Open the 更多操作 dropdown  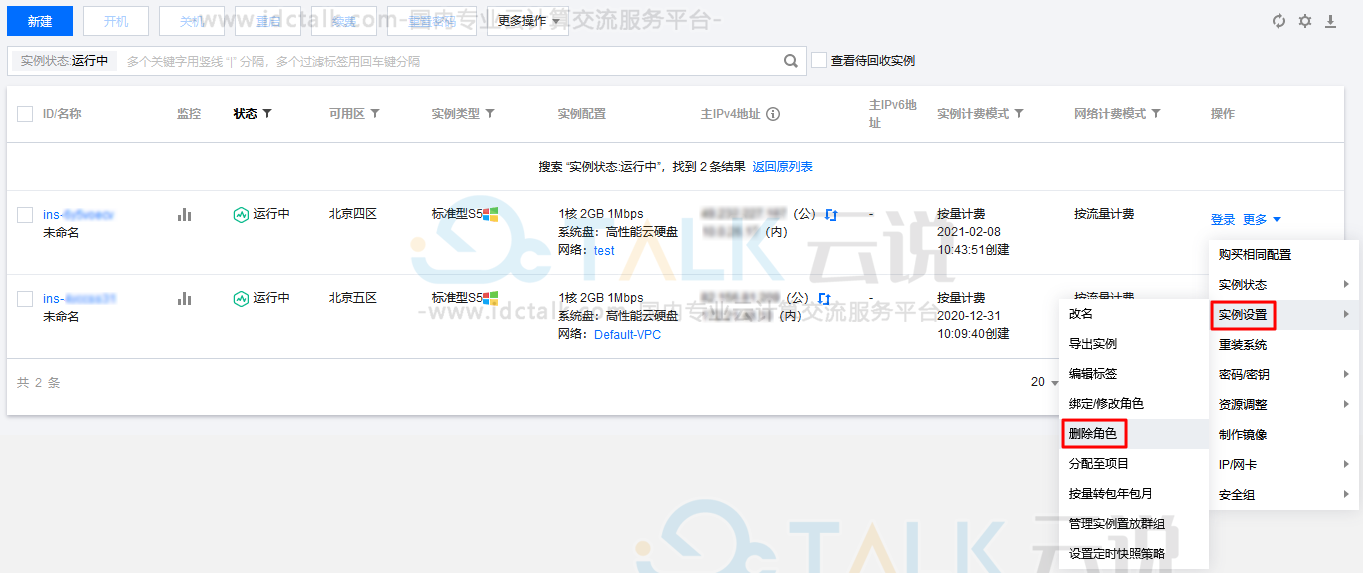[527, 21]
